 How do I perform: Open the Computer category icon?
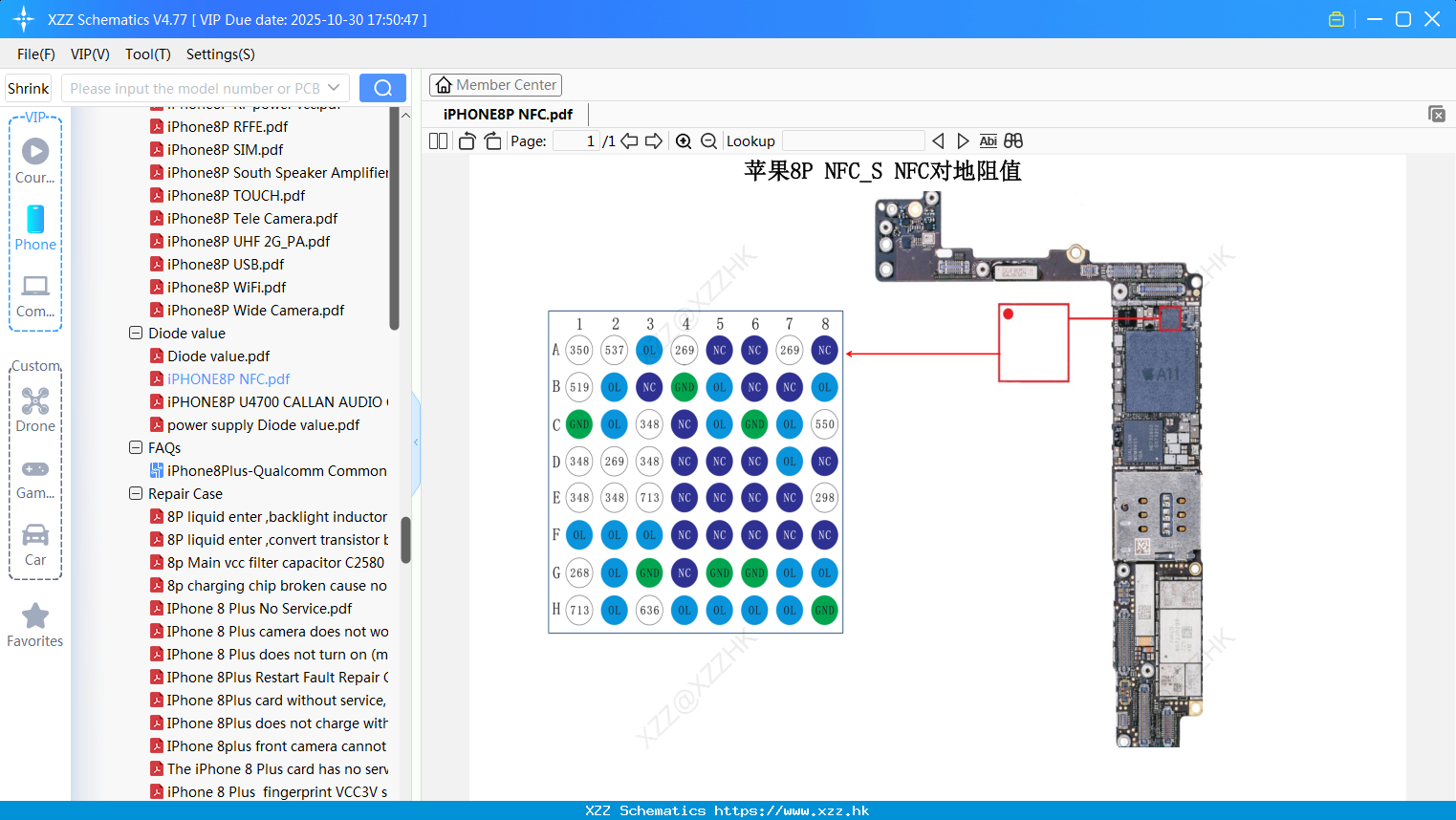[x=35, y=295]
